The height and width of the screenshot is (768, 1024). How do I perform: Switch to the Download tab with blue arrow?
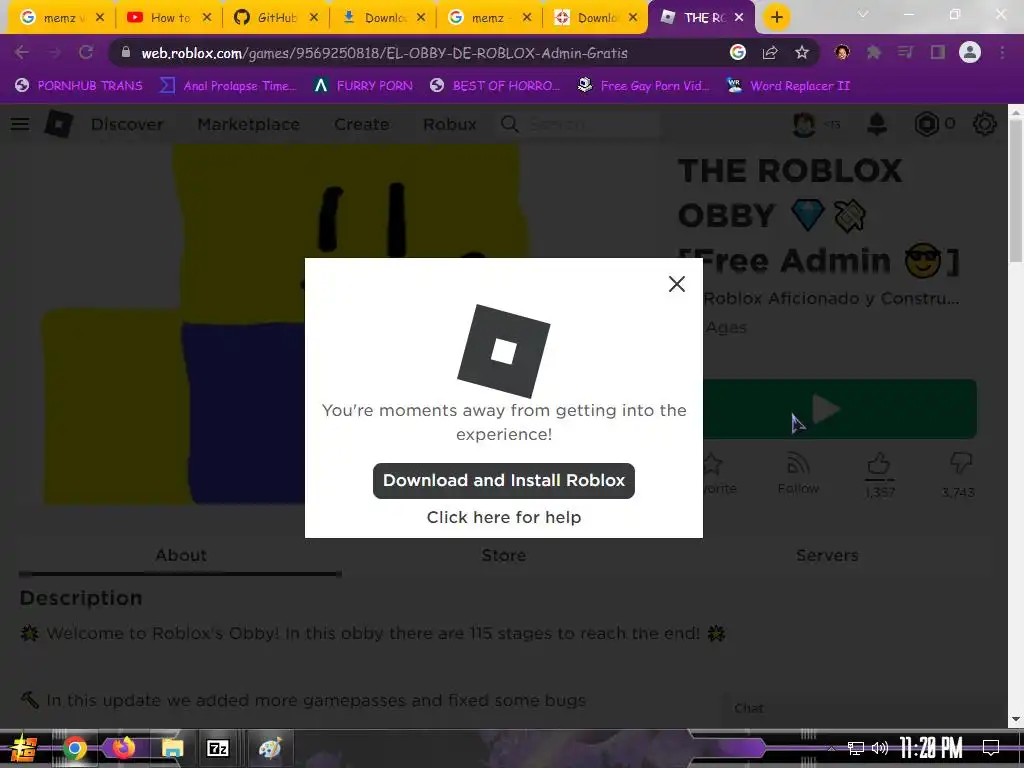[384, 18]
